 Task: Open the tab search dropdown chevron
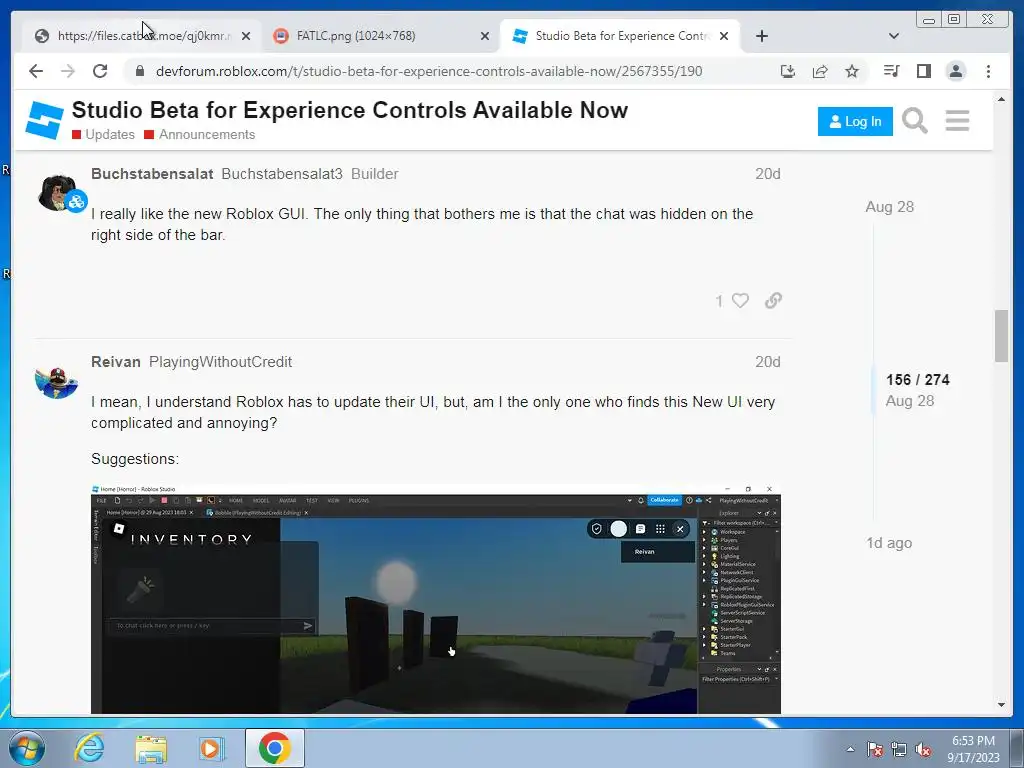pyautogui.click(x=894, y=36)
